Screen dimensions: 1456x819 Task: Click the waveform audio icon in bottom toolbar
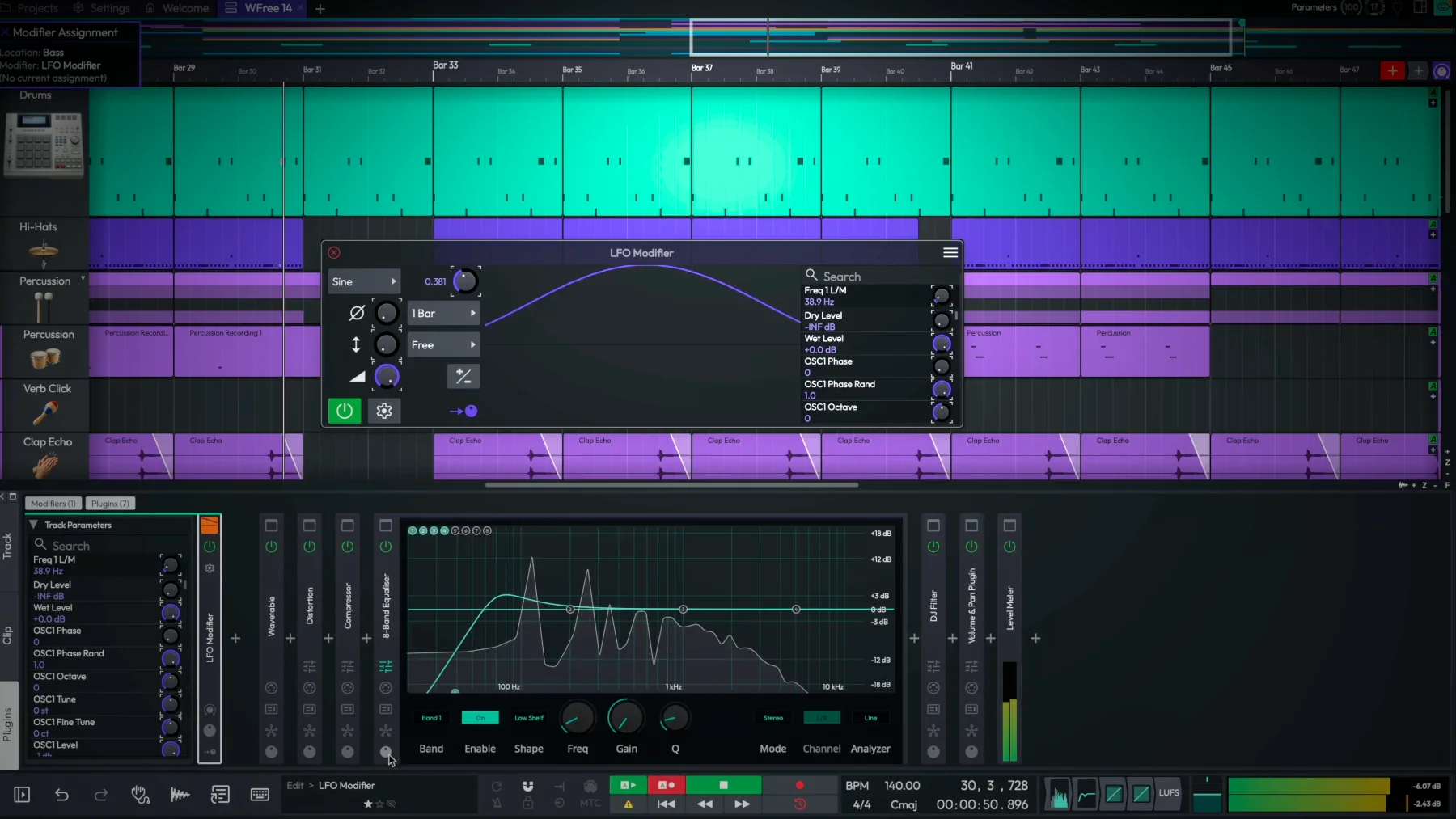click(x=180, y=795)
